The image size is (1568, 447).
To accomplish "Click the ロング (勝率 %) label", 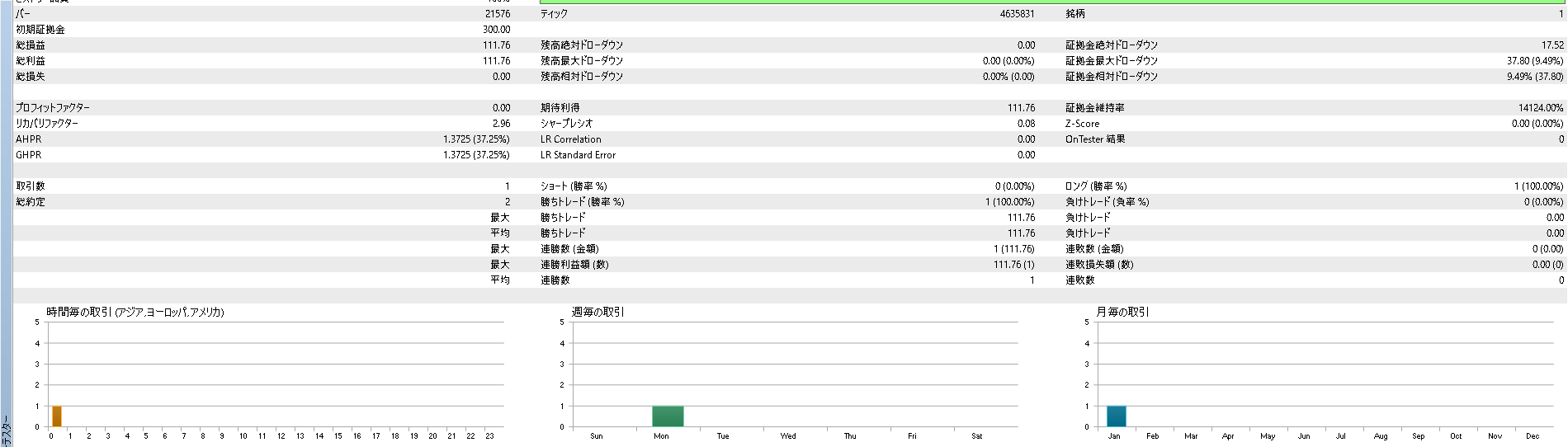I will pos(1096,186).
